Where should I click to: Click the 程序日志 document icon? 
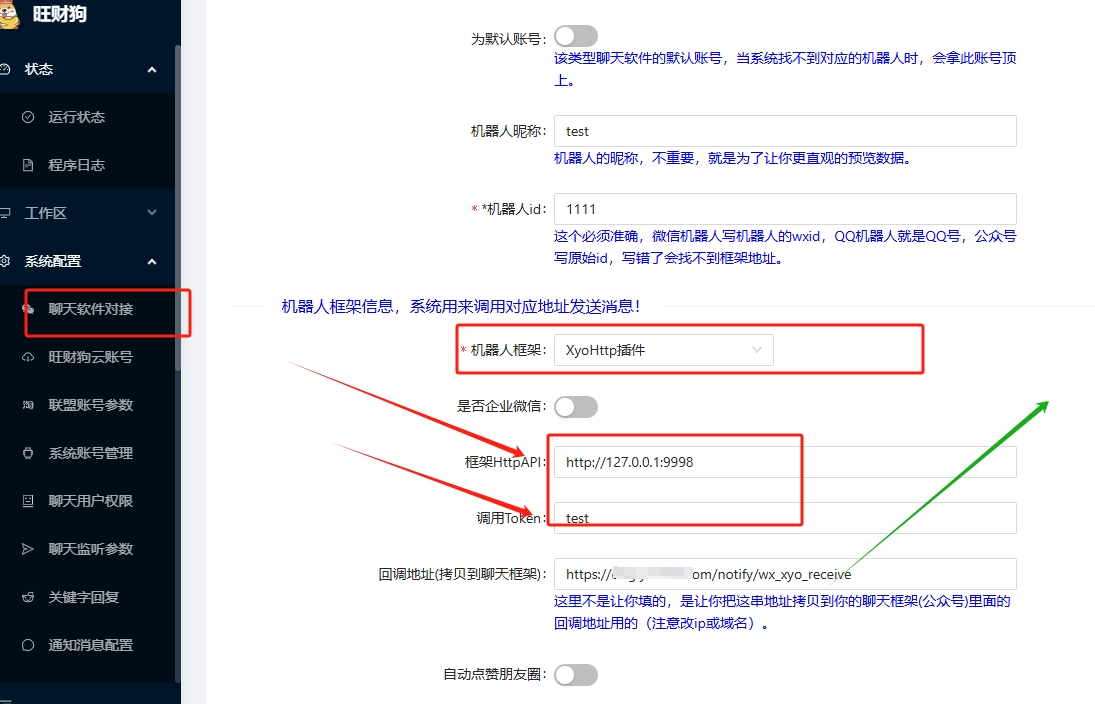28,165
